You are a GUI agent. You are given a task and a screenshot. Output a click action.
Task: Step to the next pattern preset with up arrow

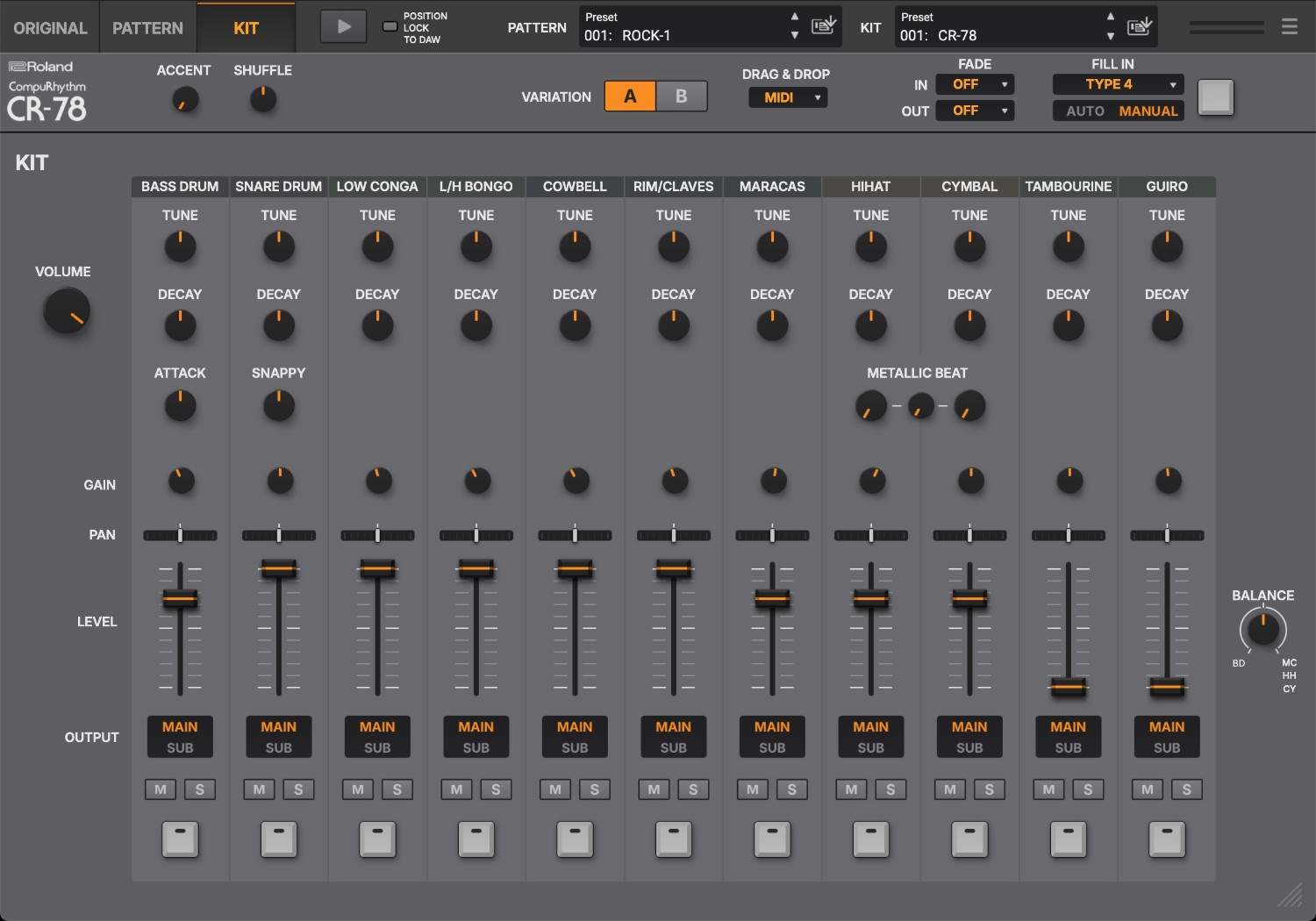794,16
